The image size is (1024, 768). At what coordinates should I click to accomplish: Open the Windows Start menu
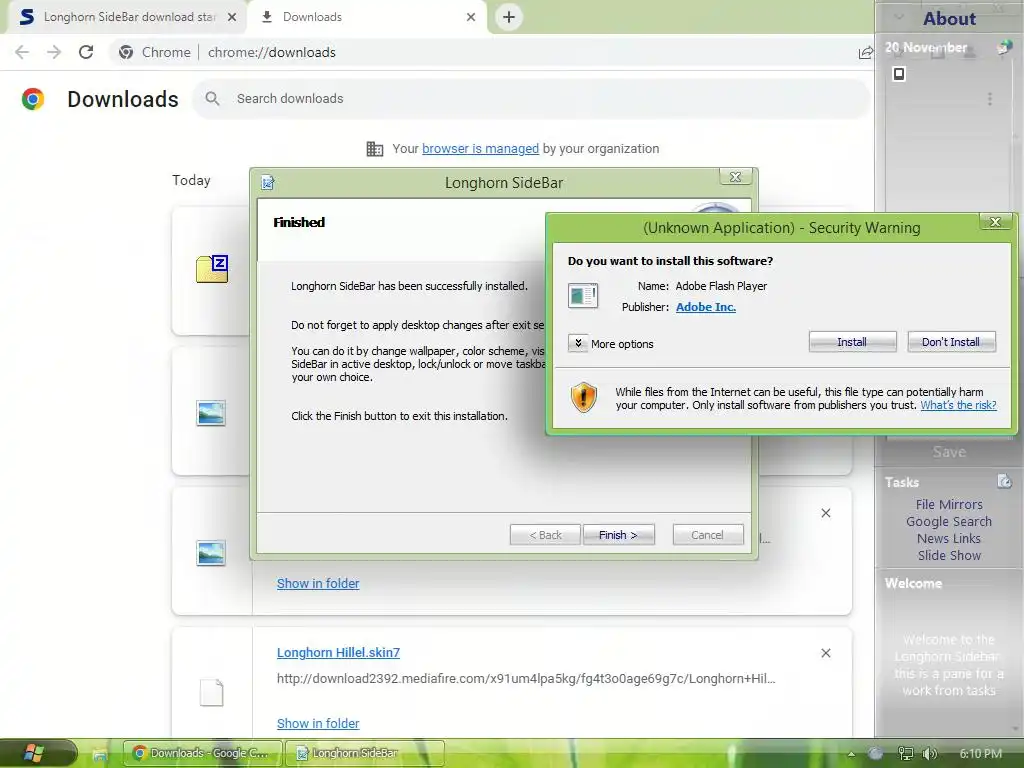point(34,753)
